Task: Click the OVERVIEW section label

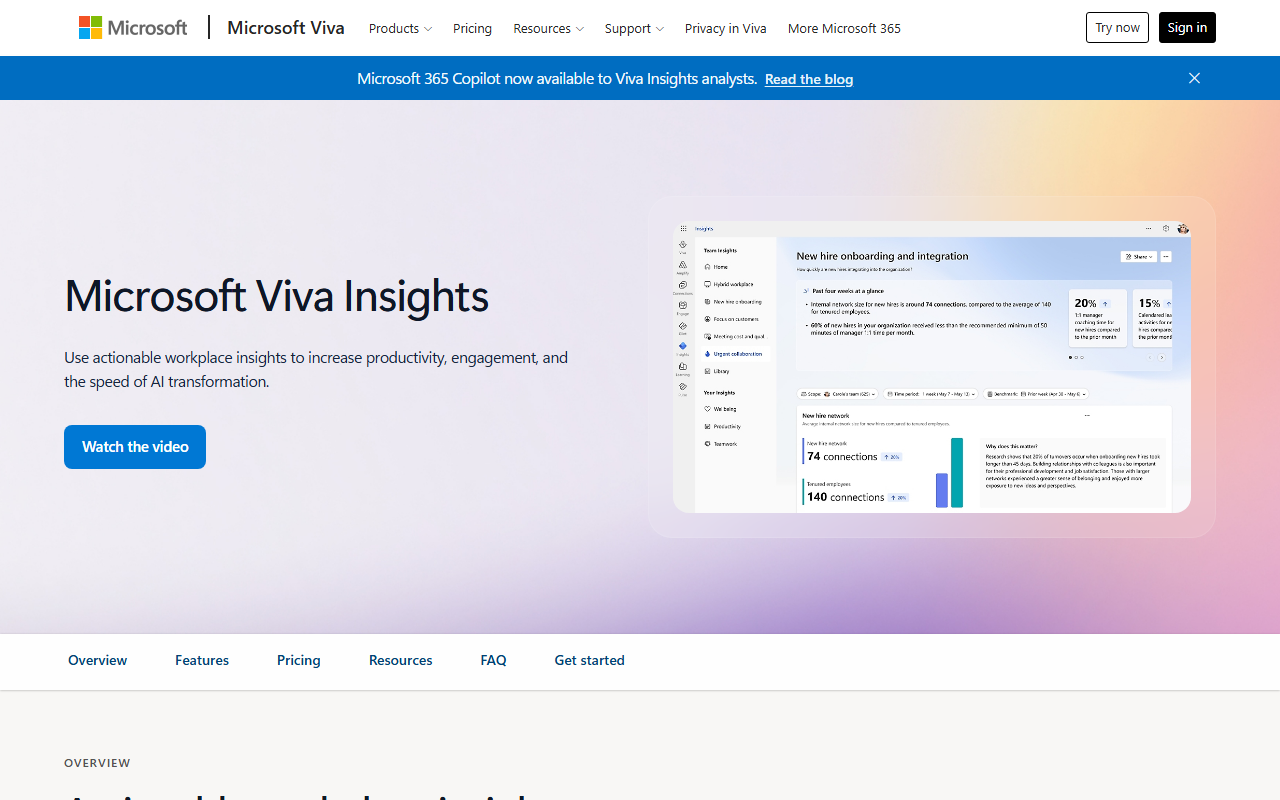Action: click(97, 763)
